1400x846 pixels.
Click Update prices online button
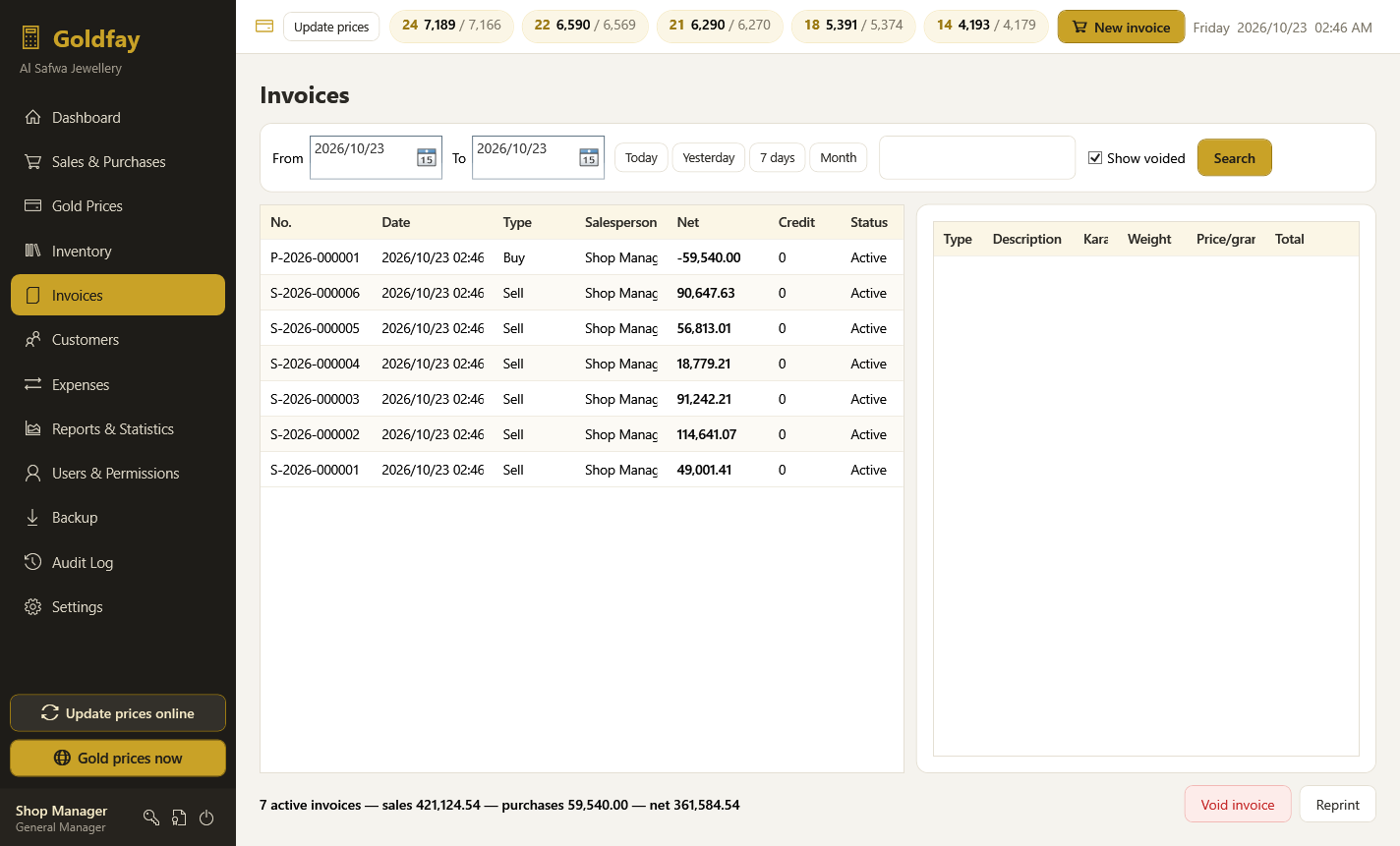click(x=118, y=713)
